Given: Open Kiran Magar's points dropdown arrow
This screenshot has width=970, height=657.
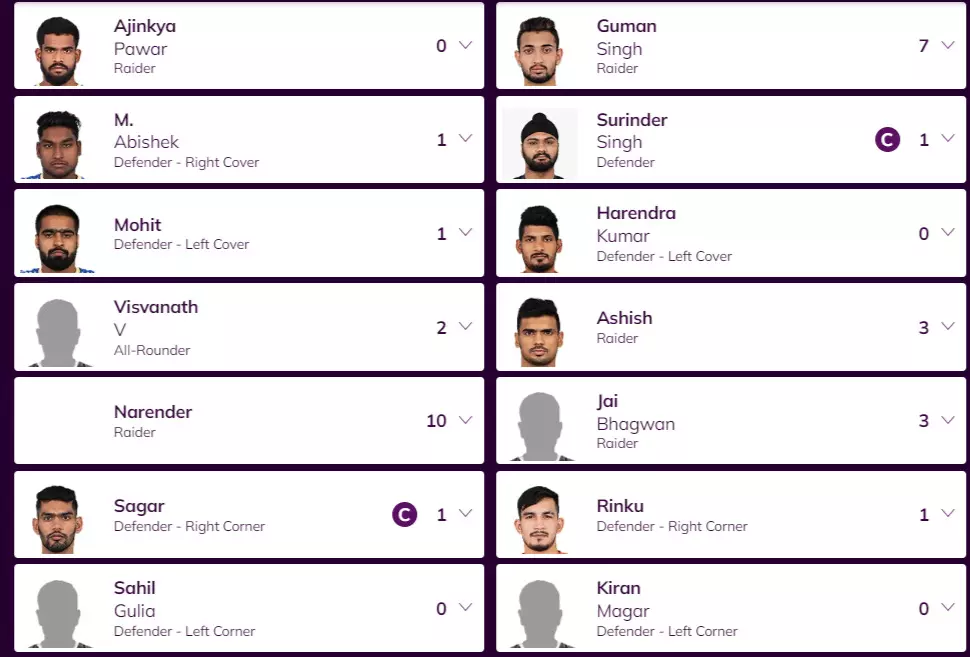Looking at the screenshot, I should pyautogui.click(x=948, y=608).
